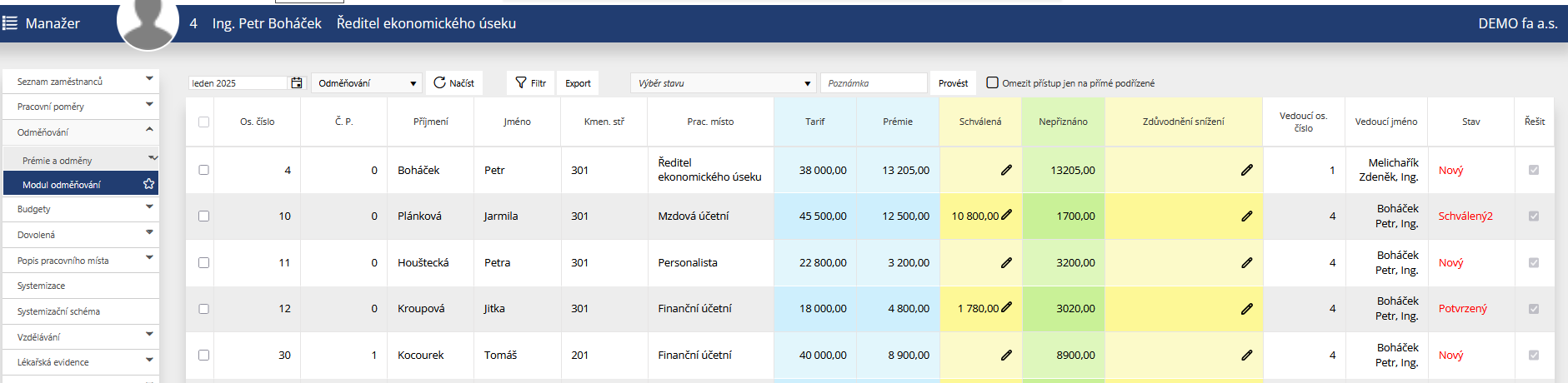1568x383 pixels.
Task: Expand Seznam zaměstnanců sidebar section
Action: (149, 79)
